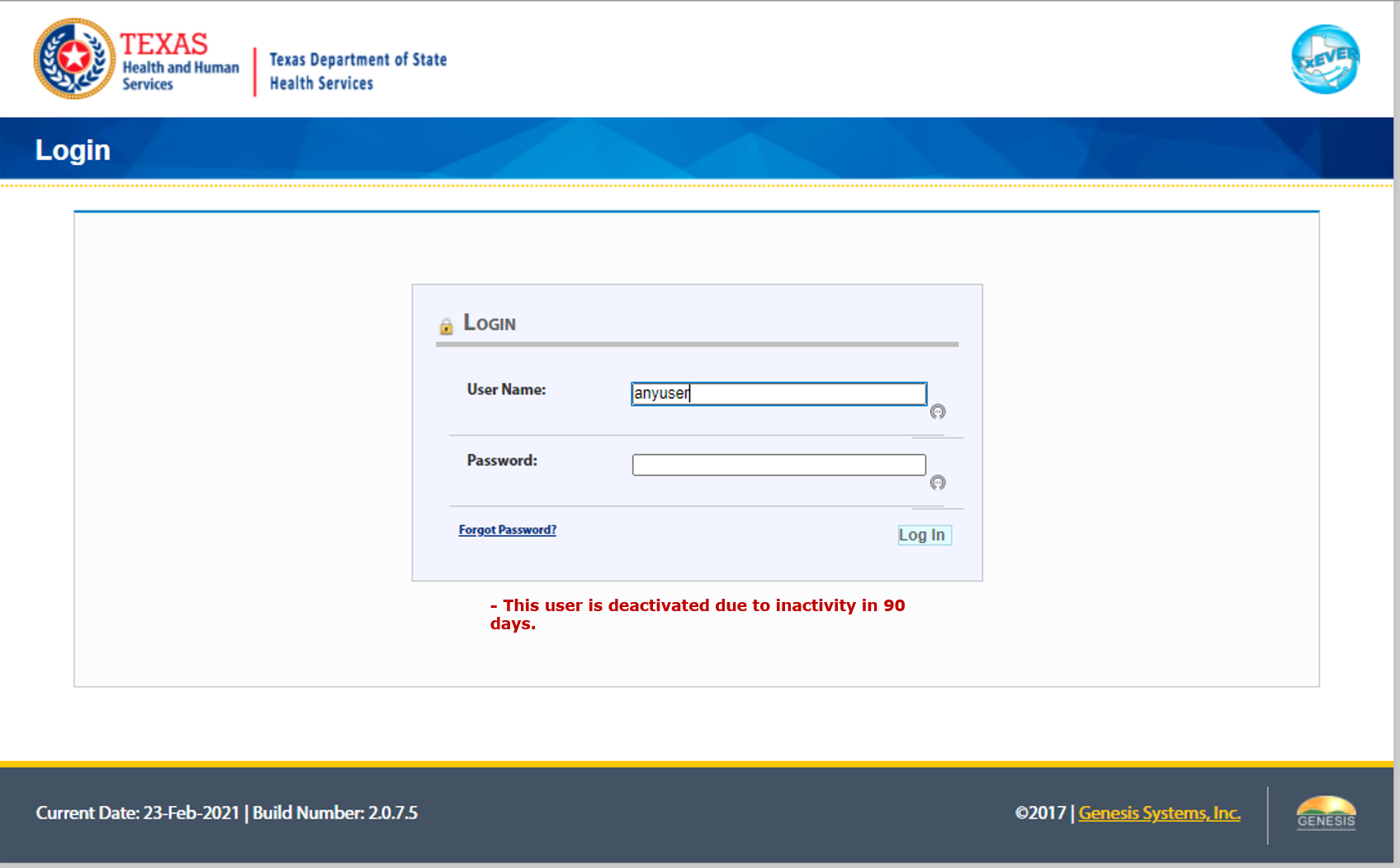Viewport: 1400px width, 868px height.
Task: Click the ©2017 copyright text
Action: [x=1040, y=813]
